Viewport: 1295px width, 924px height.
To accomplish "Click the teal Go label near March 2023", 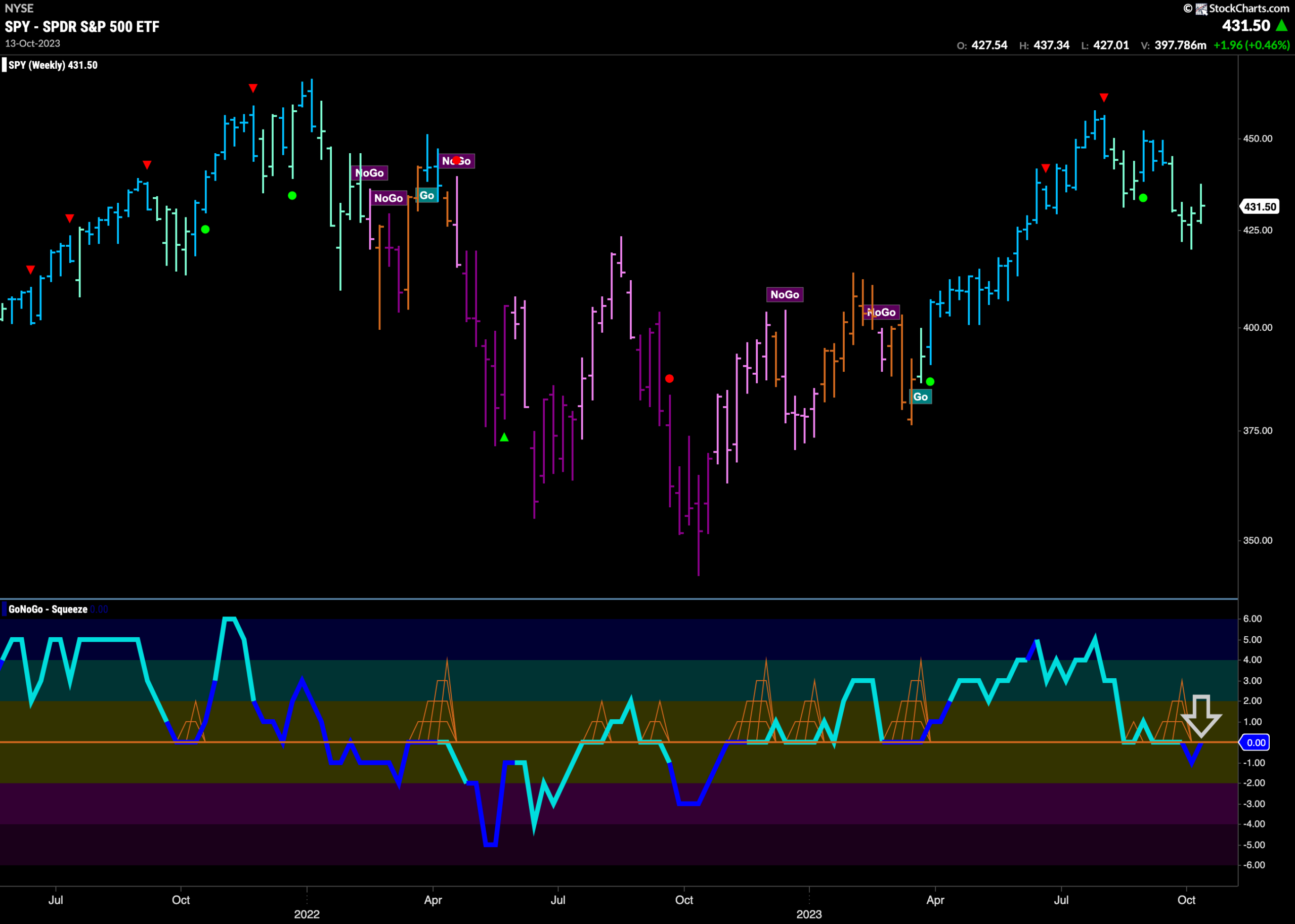I will click(920, 397).
